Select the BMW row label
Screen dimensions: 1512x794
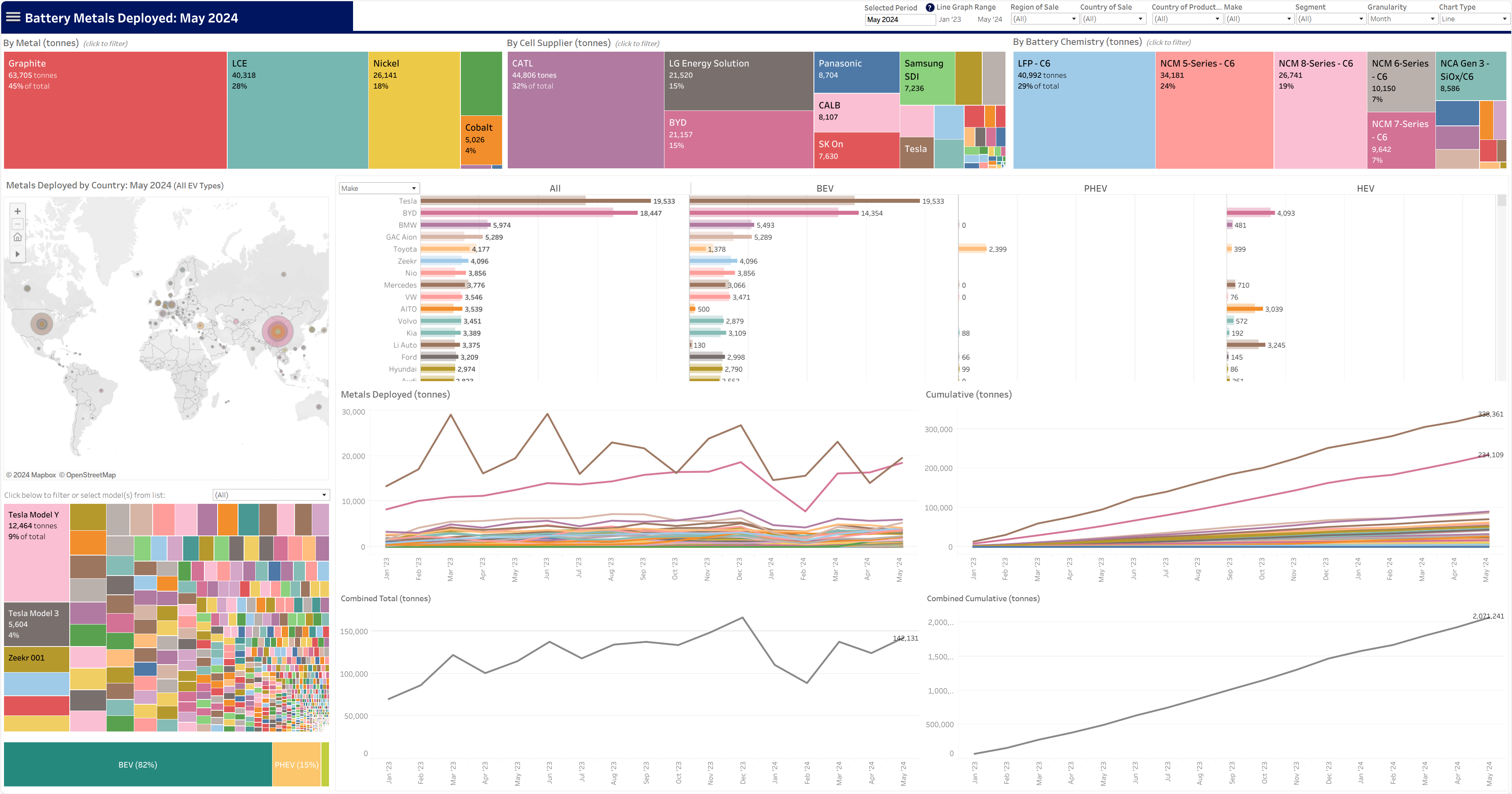pyautogui.click(x=407, y=225)
